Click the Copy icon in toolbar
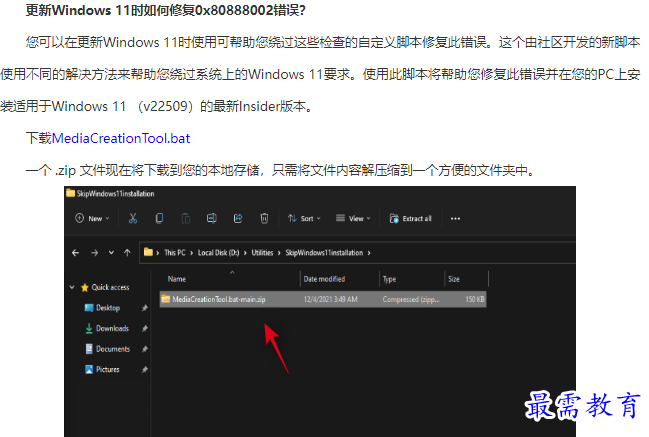The width and height of the screenshot is (649, 437). 159,218
